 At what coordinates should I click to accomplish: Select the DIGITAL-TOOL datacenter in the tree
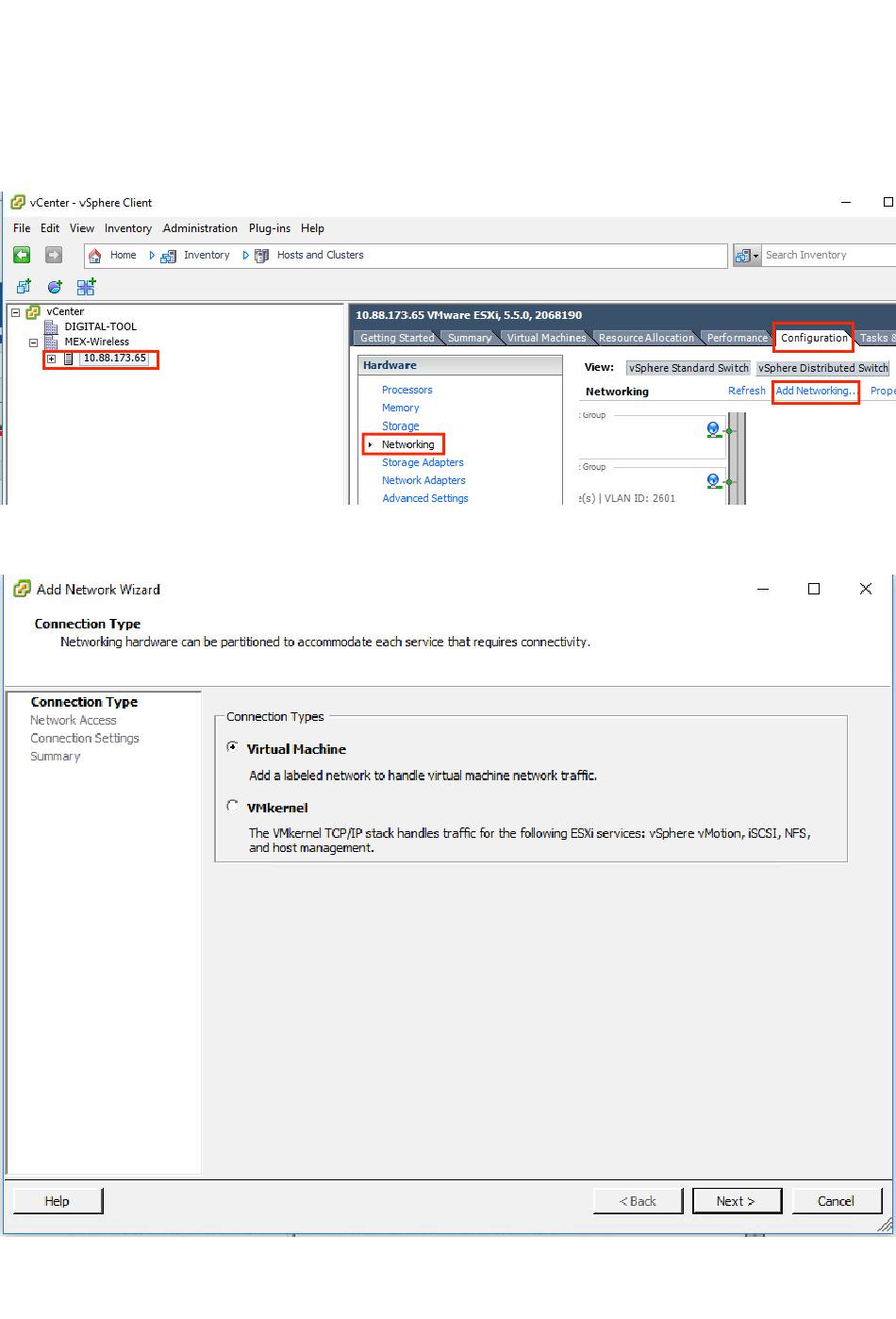click(x=101, y=326)
